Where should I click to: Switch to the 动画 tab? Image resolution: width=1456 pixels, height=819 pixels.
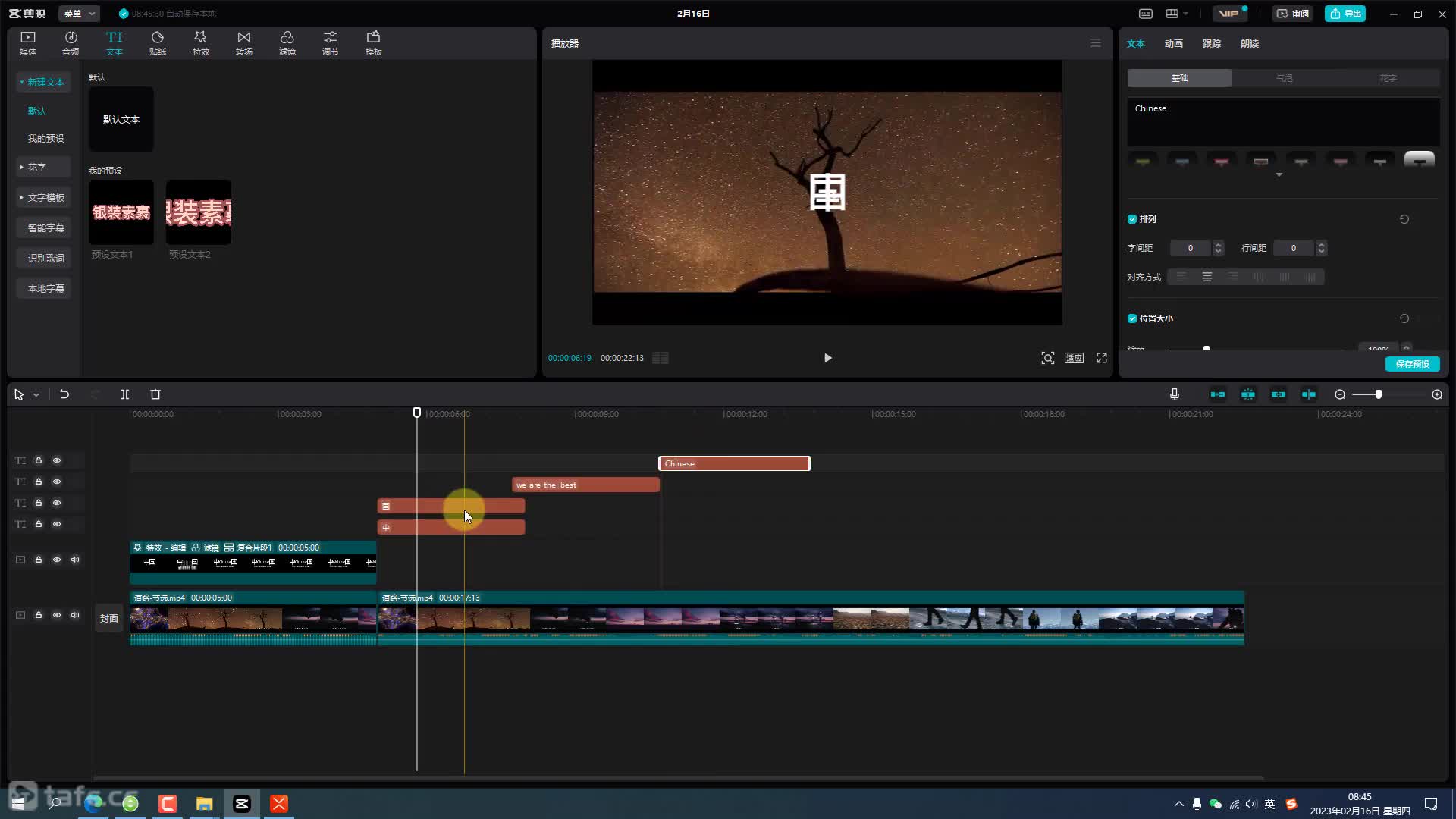[x=1174, y=44]
